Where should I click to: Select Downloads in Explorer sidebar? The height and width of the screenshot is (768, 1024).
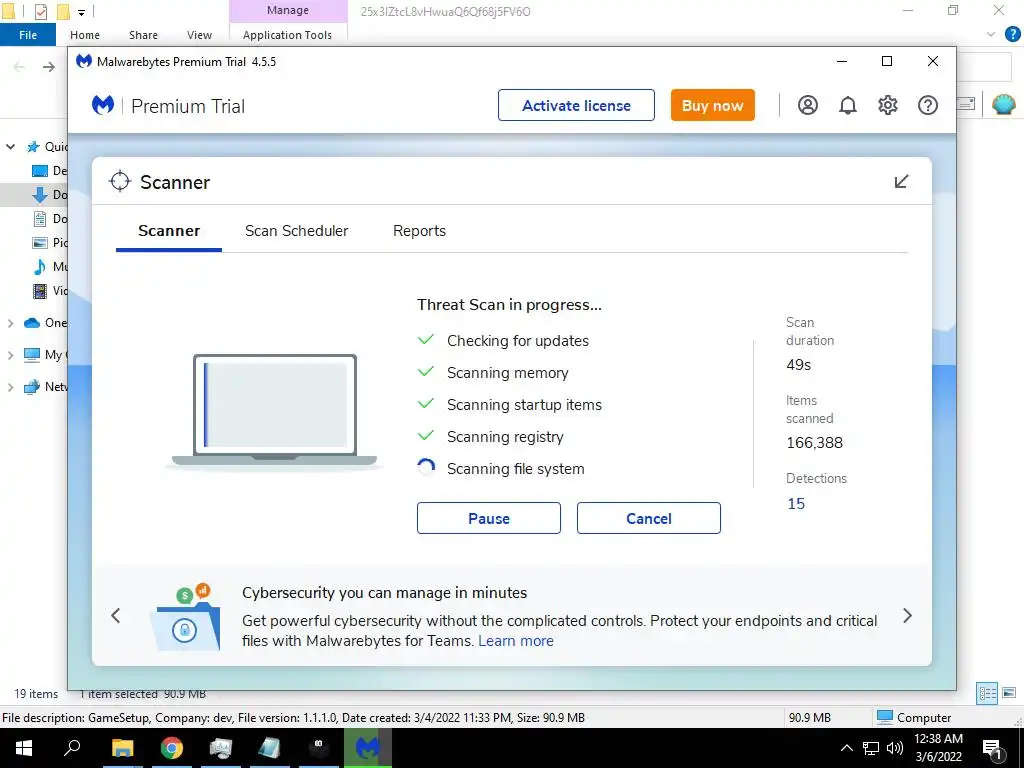point(48,195)
